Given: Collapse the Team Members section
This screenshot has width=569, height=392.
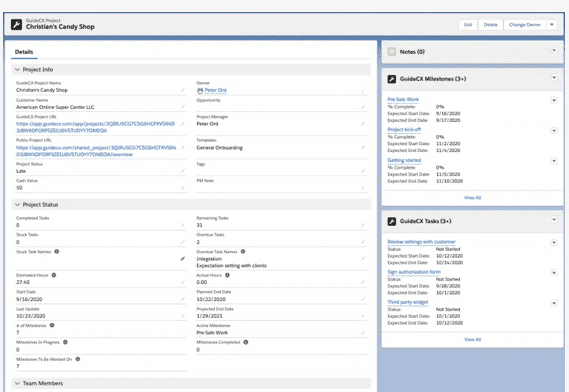Looking at the screenshot, I should tap(17, 383).
